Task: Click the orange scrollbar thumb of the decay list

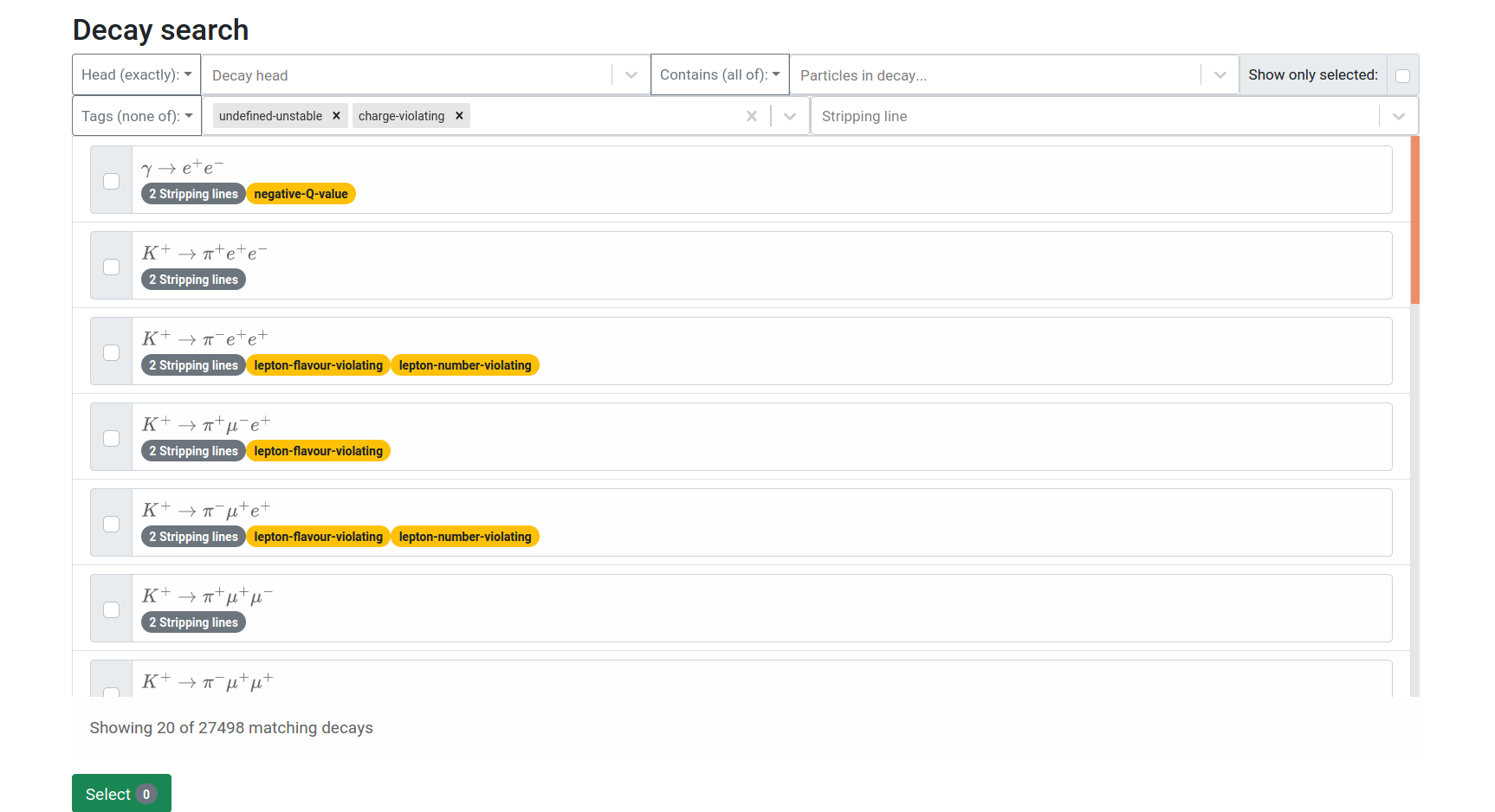Action: 1414,220
